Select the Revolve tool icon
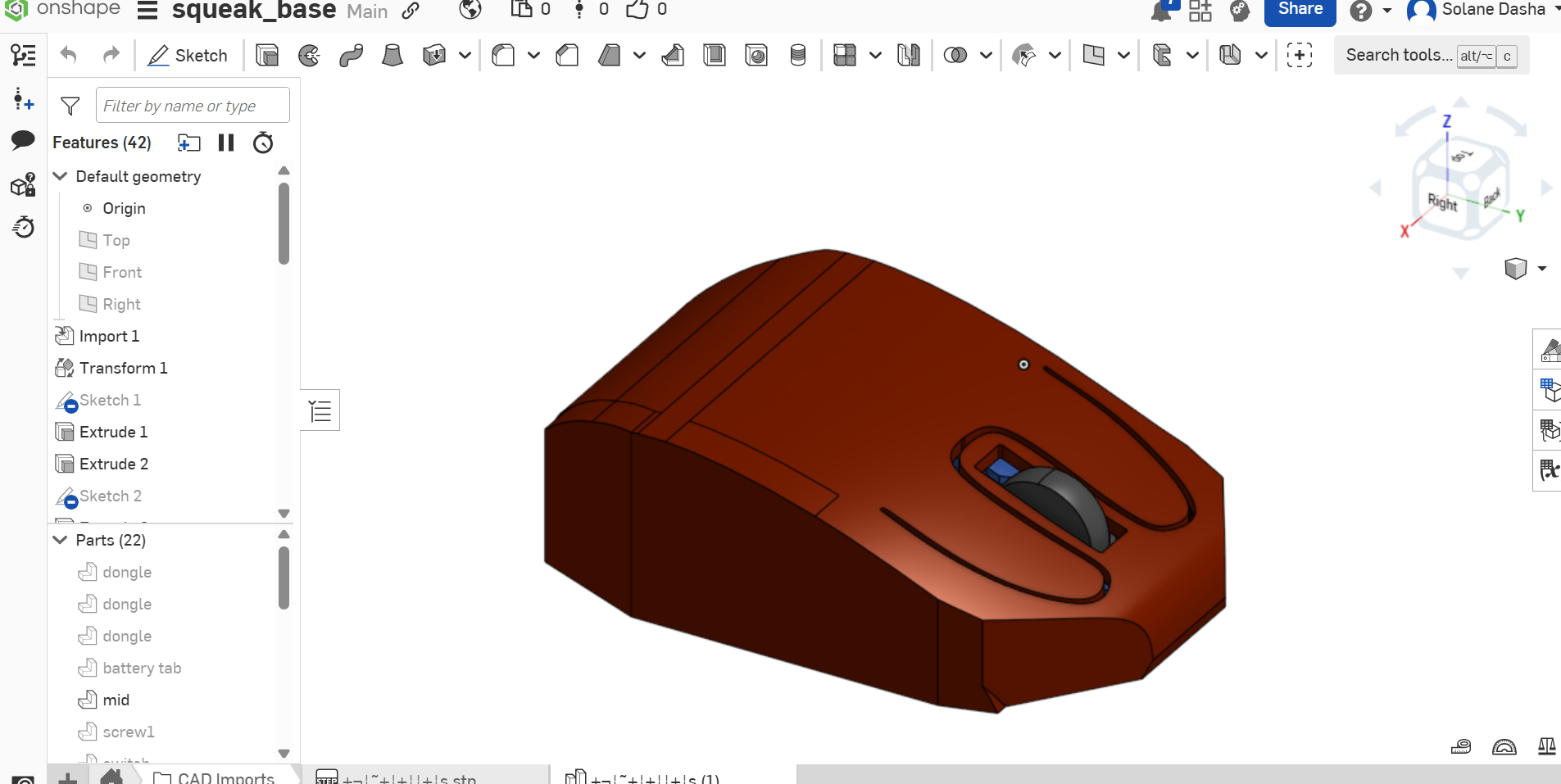The image size is (1561, 784). (309, 55)
